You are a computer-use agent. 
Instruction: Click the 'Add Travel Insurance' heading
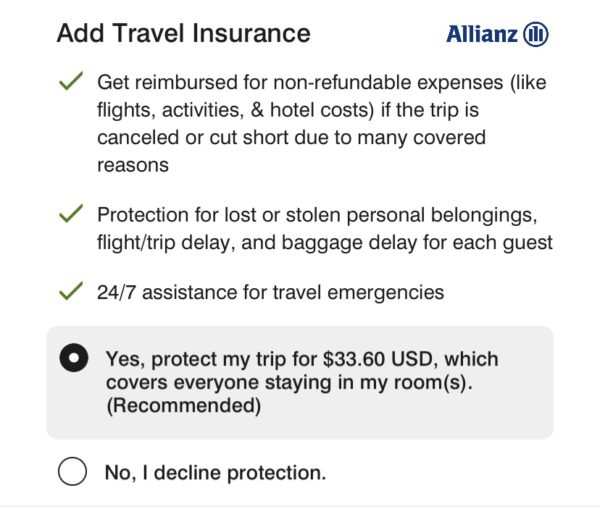[184, 33]
